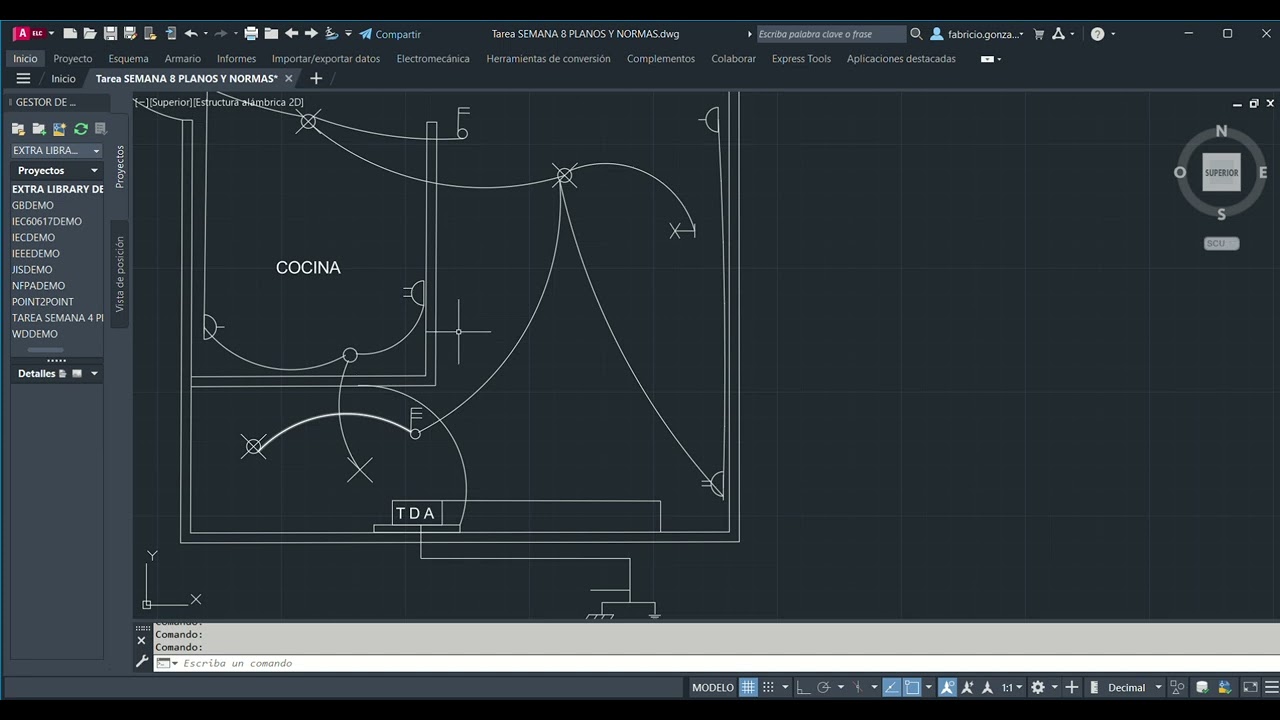This screenshot has height=720, width=1280.
Task: Select the IEC60617DEMO project
Action: tap(47, 221)
